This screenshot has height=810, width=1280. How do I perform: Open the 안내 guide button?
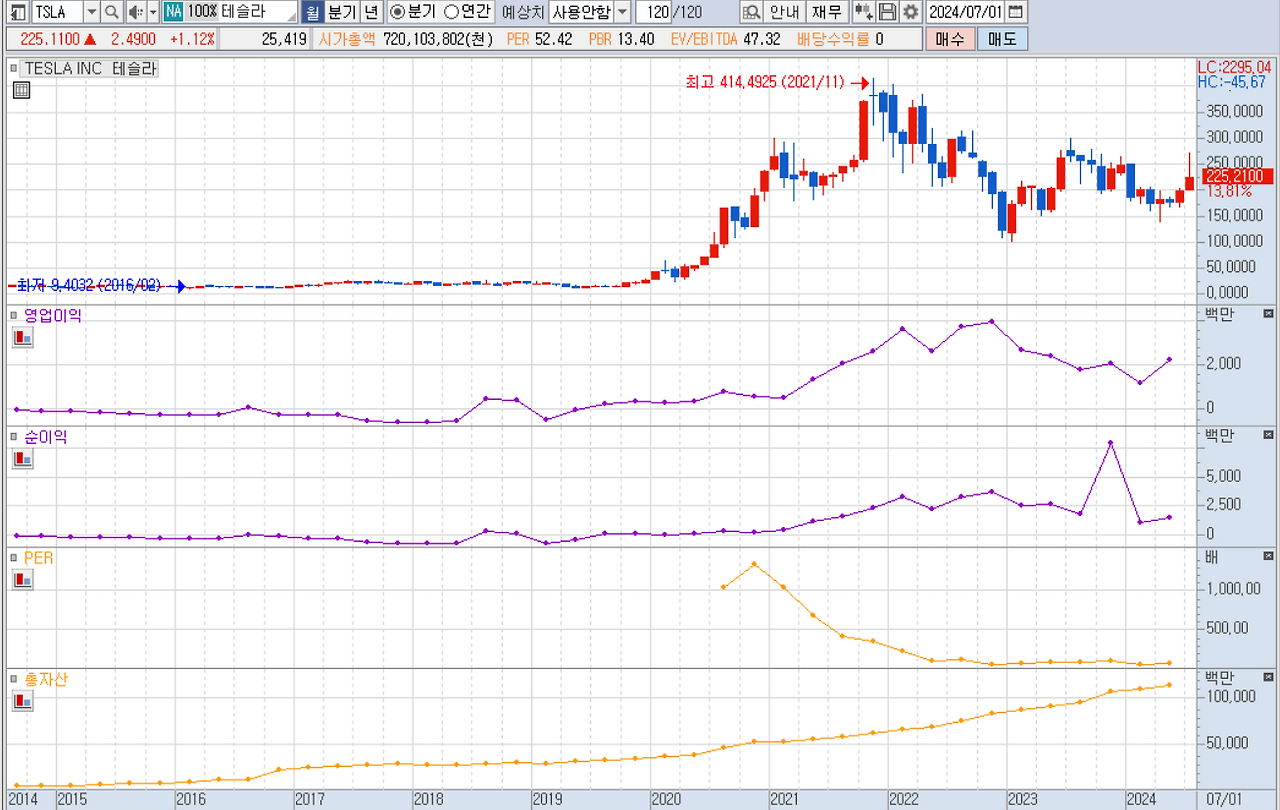[x=783, y=12]
